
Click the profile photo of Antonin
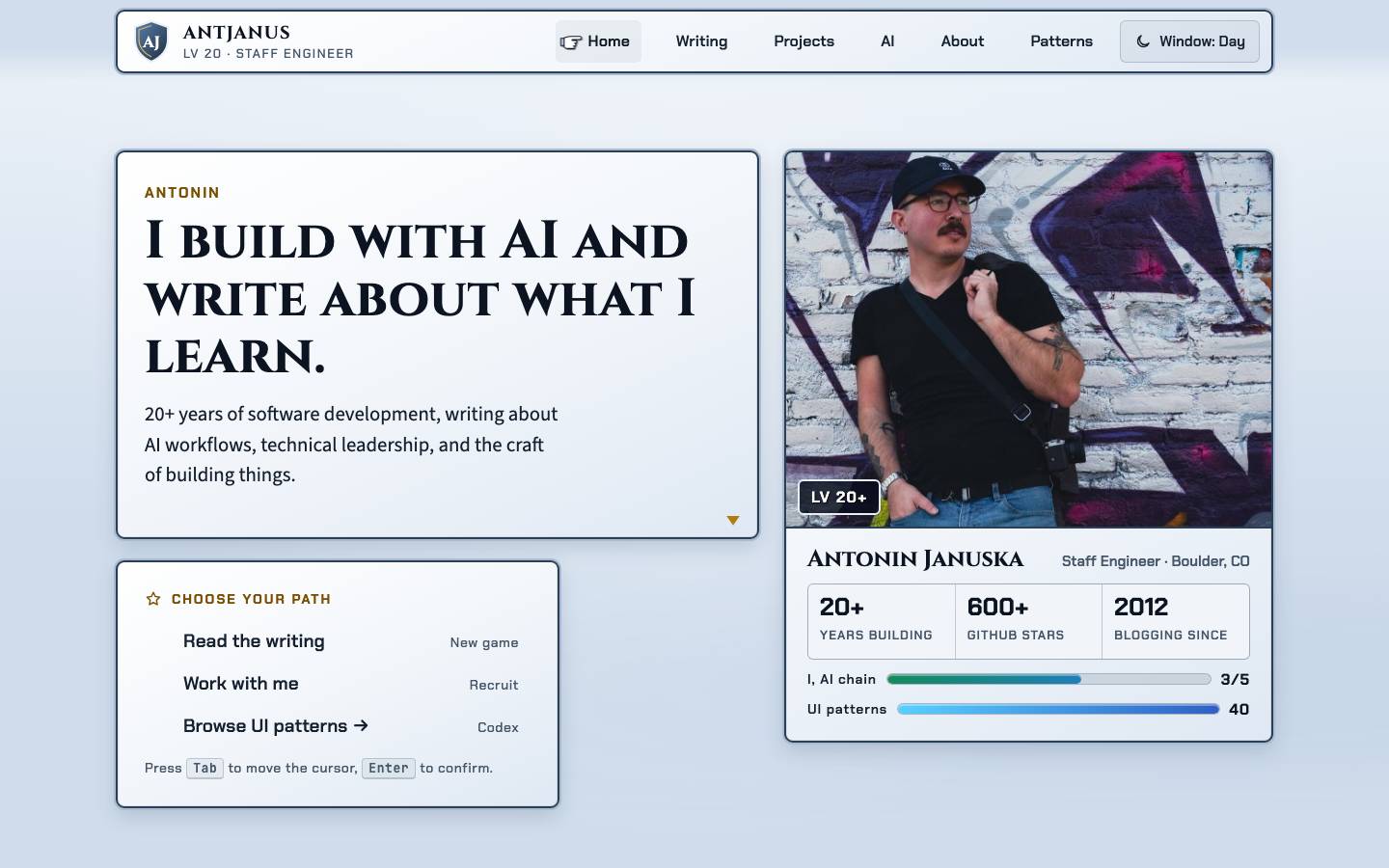click(1028, 339)
